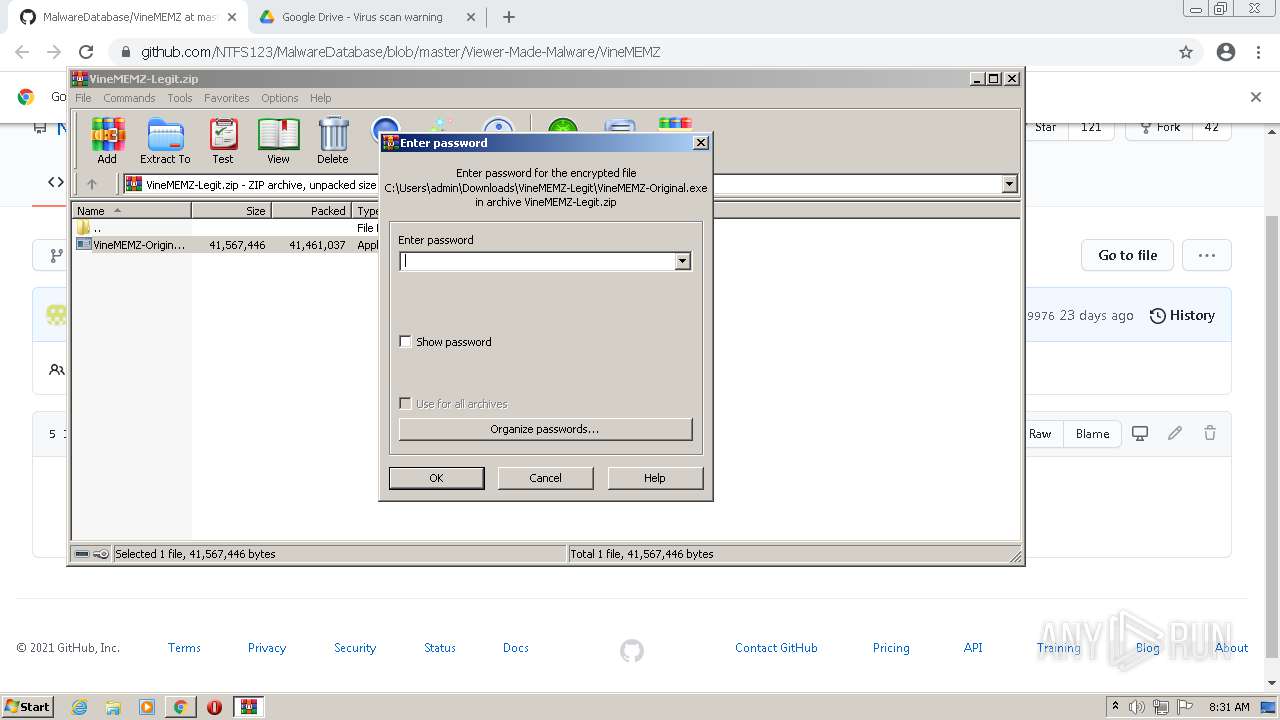Open the Contact GitHub footer link
This screenshot has height=720, width=1280.
tap(776, 648)
